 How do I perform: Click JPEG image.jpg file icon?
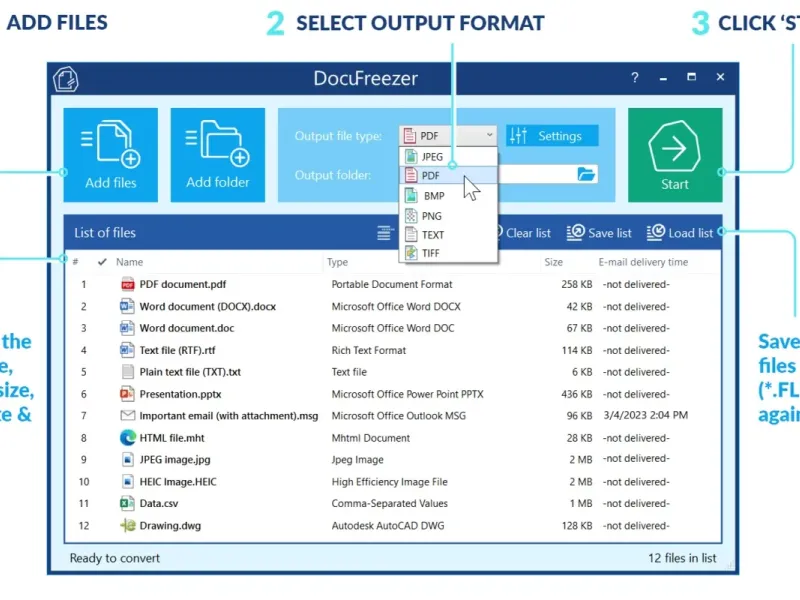(x=128, y=460)
